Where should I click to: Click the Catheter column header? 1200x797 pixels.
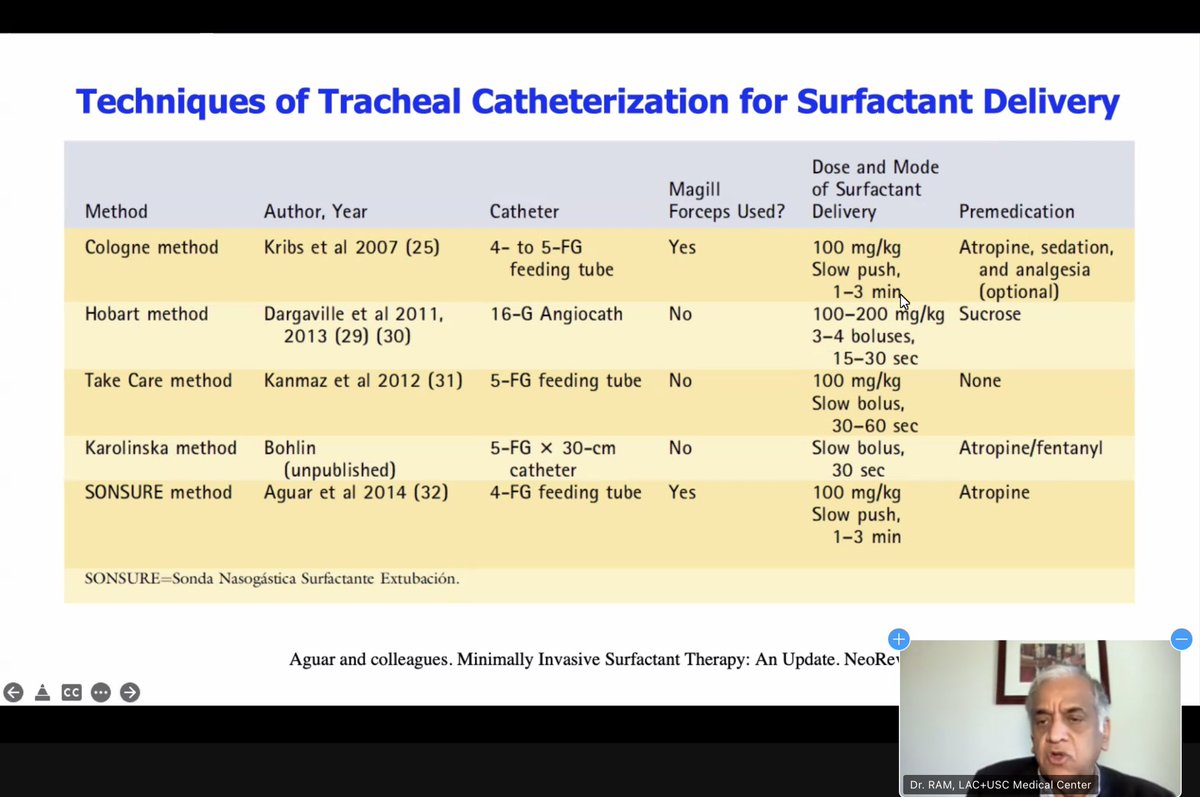(x=524, y=212)
